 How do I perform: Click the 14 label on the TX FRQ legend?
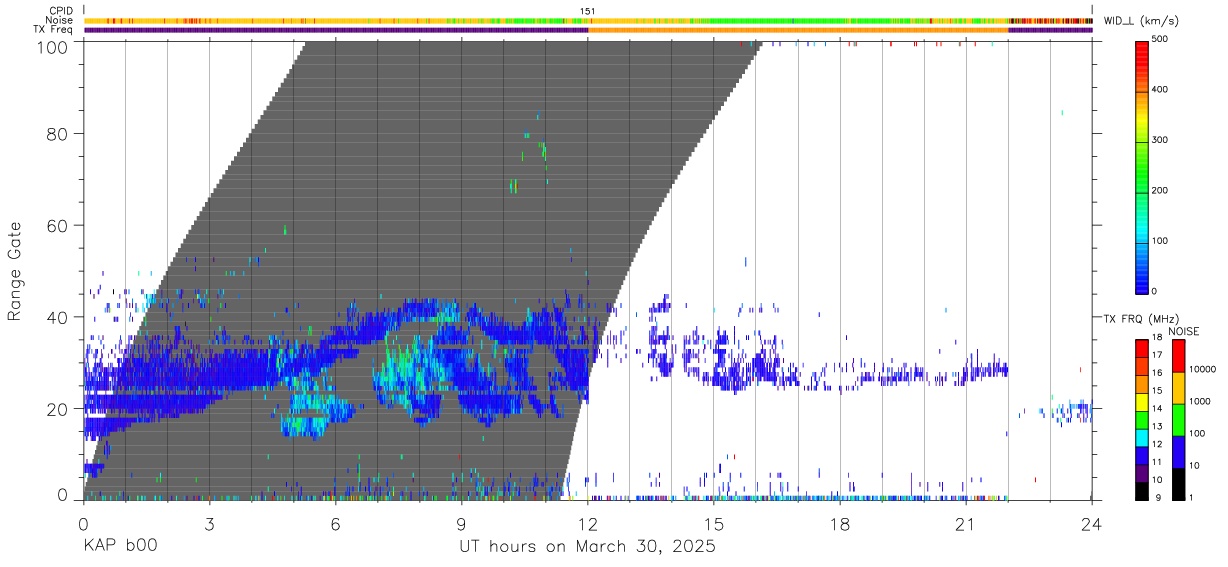point(1156,409)
